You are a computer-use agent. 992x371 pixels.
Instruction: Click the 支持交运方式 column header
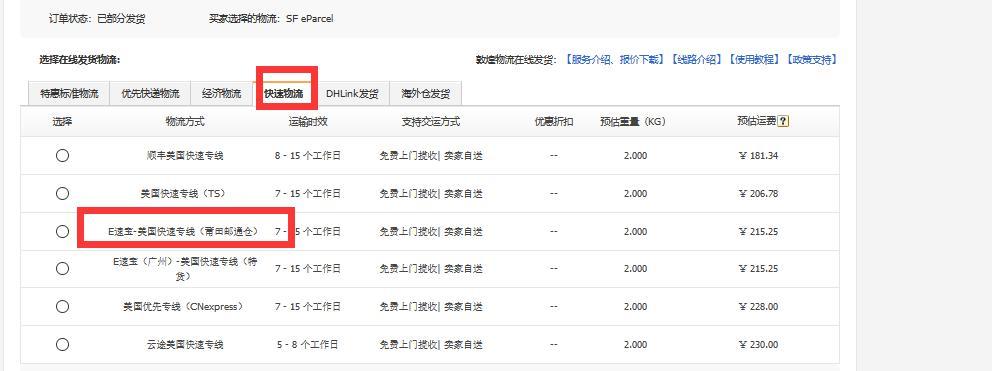tap(431, 122)
